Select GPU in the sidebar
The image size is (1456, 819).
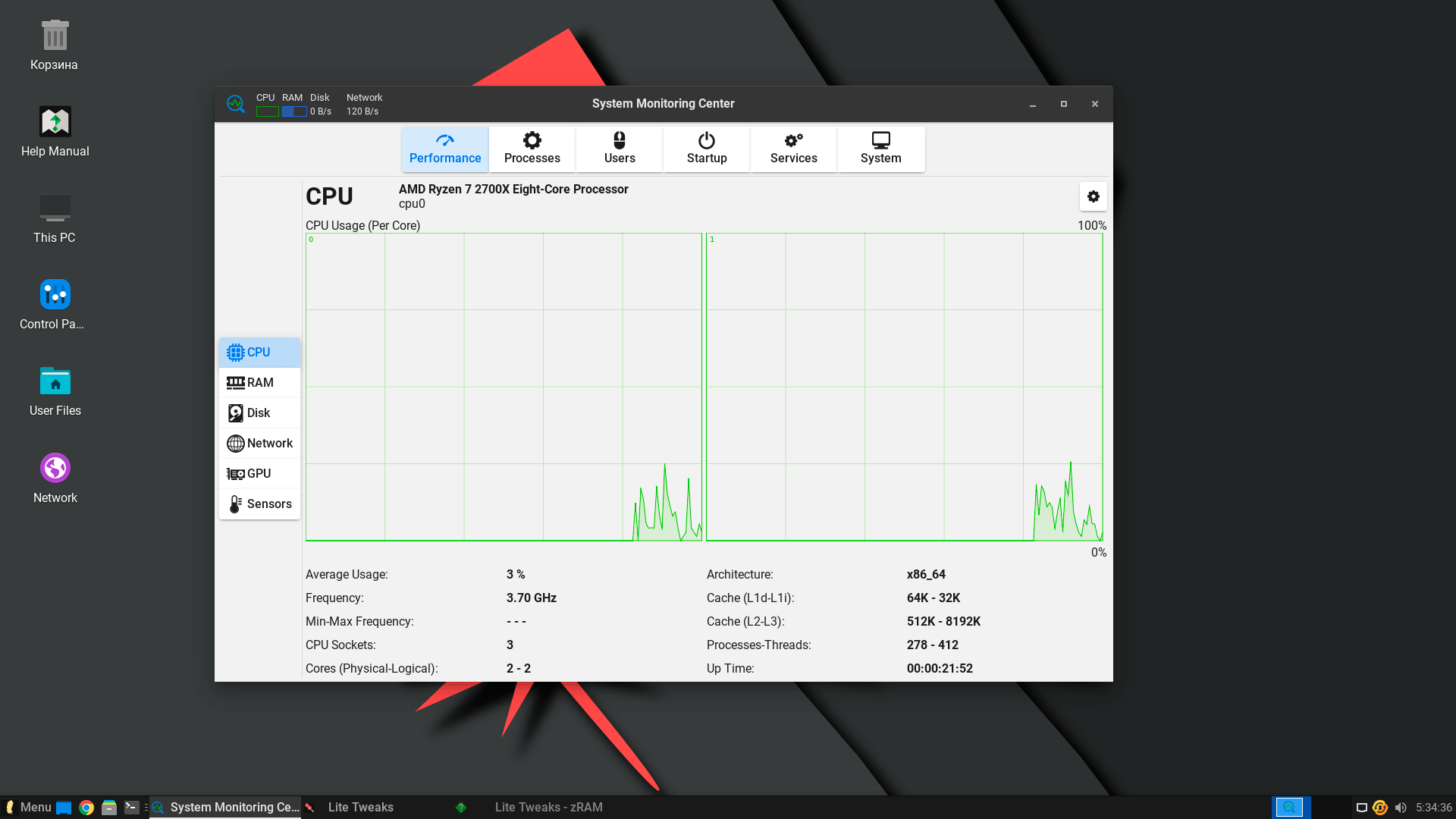coord(259,474)
